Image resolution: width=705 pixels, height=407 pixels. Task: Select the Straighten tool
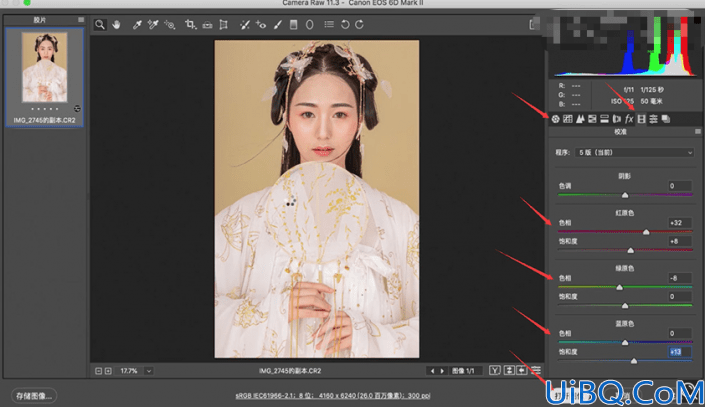(x=207, y=25)
